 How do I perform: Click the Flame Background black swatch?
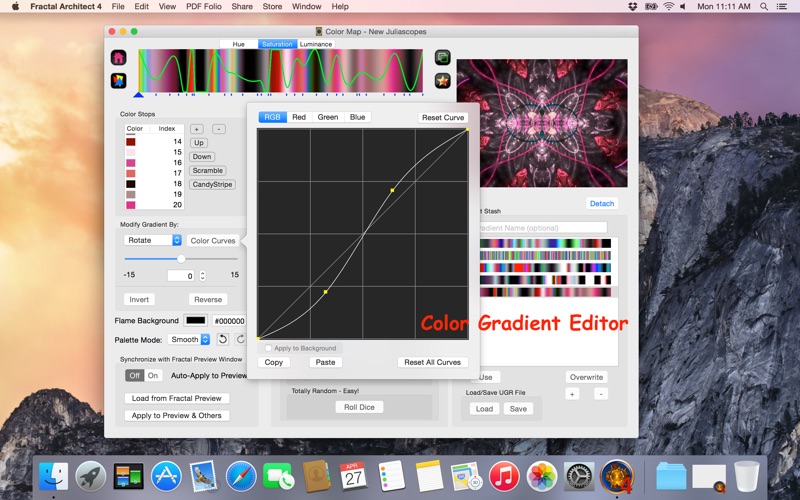tap(195, 320)
